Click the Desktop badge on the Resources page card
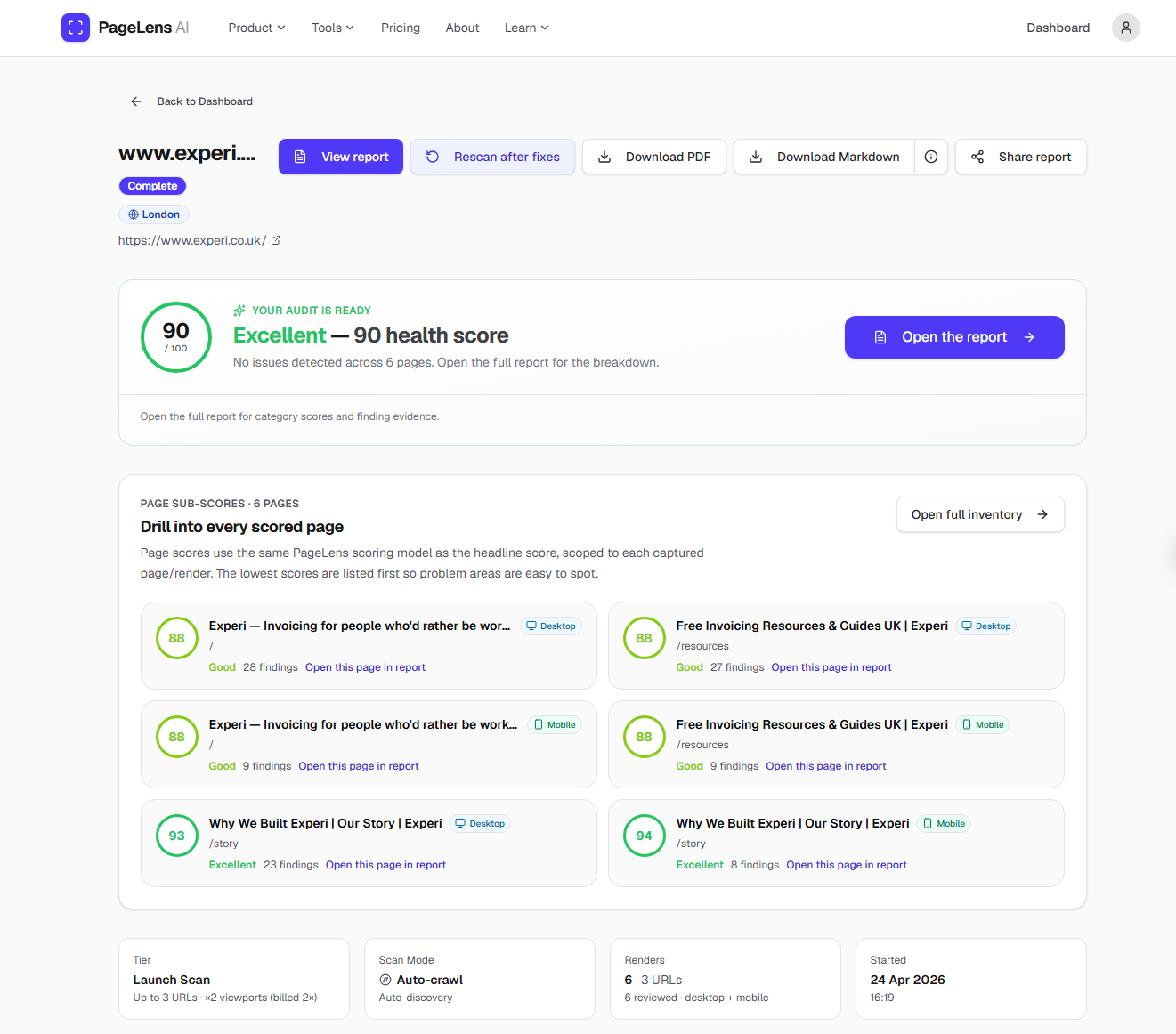Screen dimensions: 1176x1034 (985, 626)
